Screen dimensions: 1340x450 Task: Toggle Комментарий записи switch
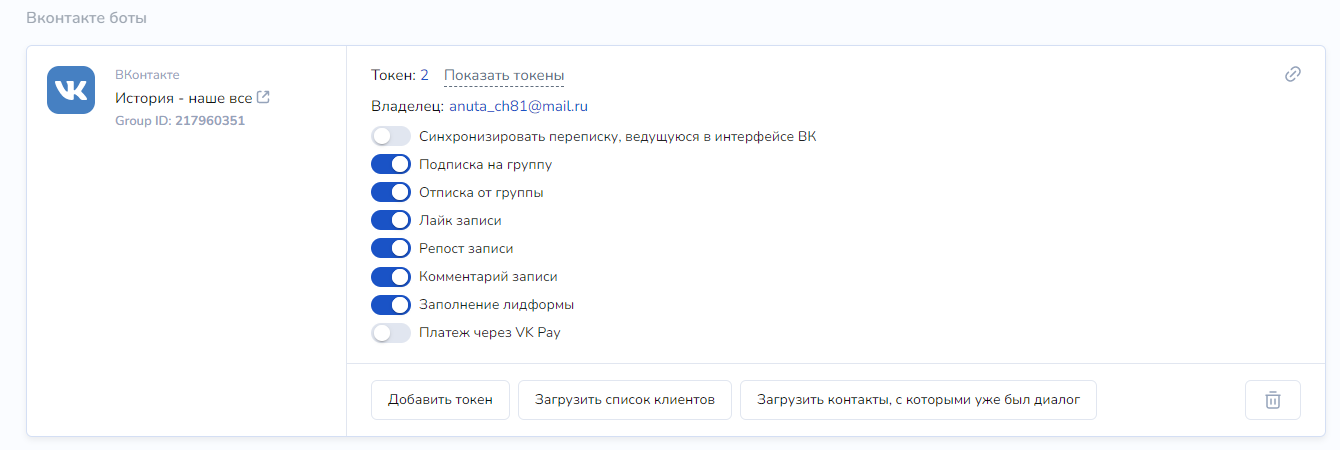click(x=391, y=277)
